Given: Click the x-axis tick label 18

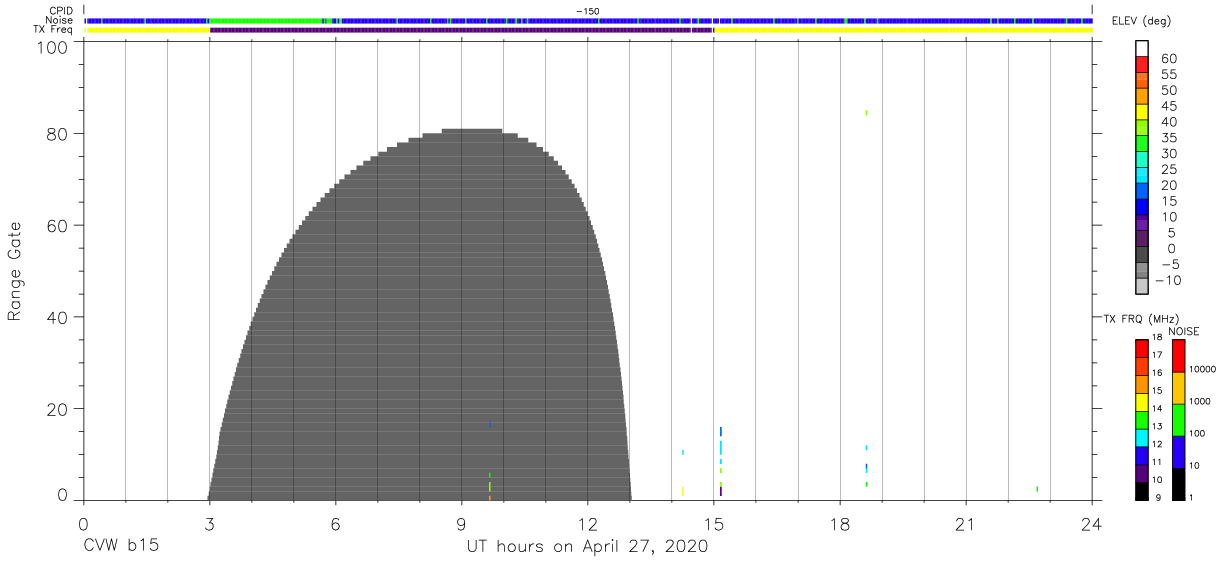Looking at the screenshot, I should point(840,524).
